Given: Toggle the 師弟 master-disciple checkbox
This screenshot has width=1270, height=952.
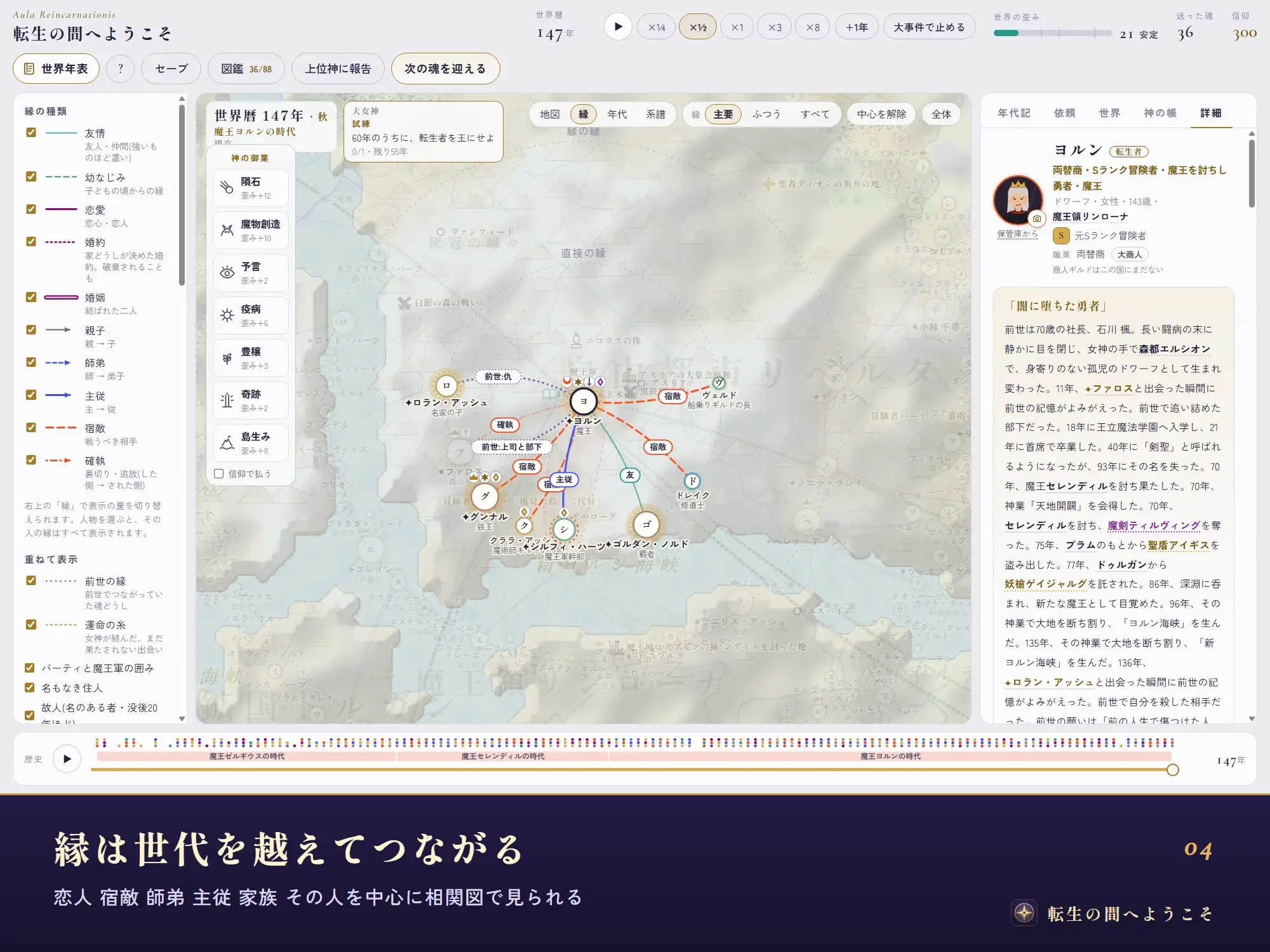Looking at the screenshot, I should point(30,362).
